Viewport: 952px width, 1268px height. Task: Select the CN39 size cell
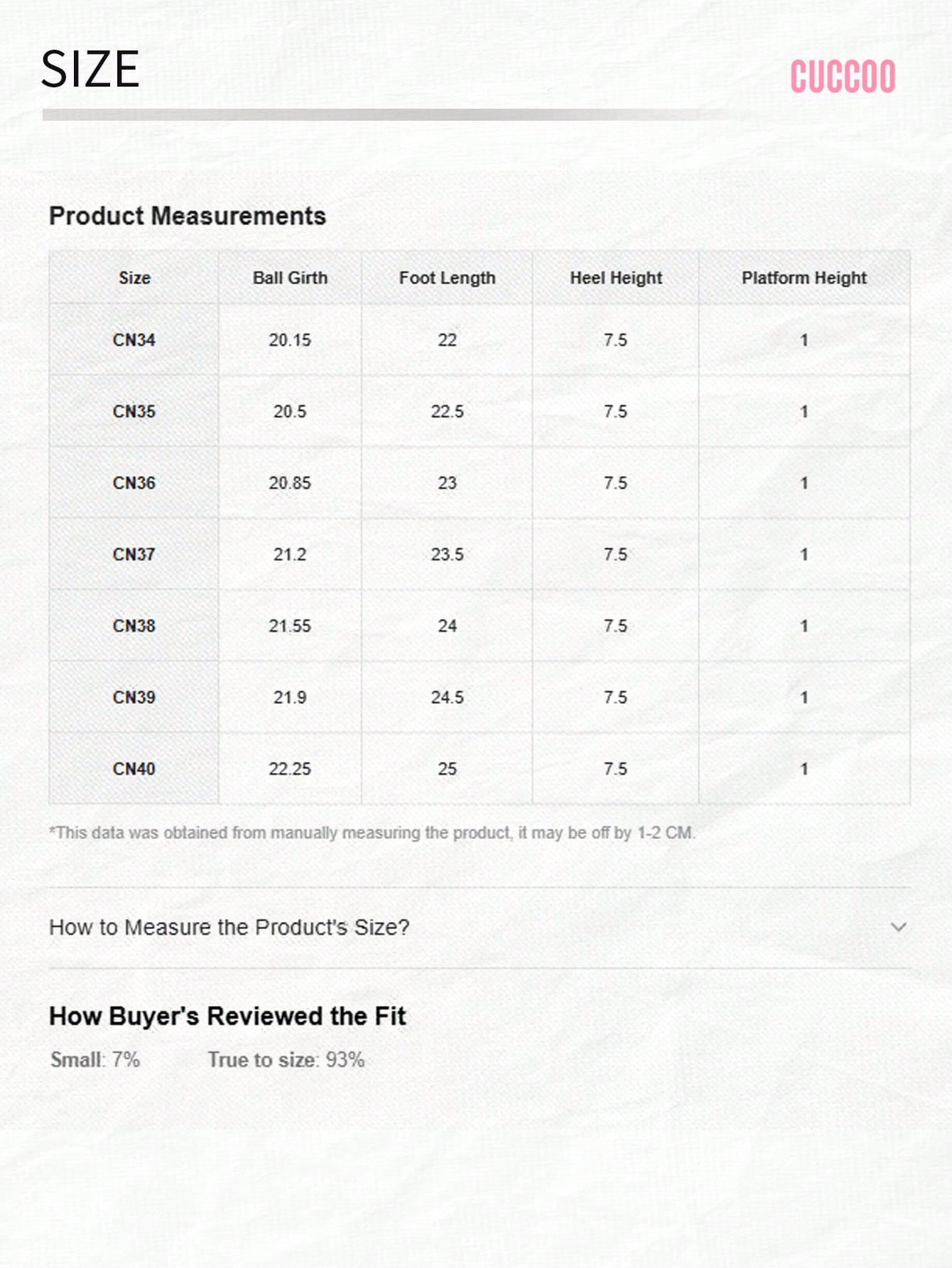[x=134, y=698]
